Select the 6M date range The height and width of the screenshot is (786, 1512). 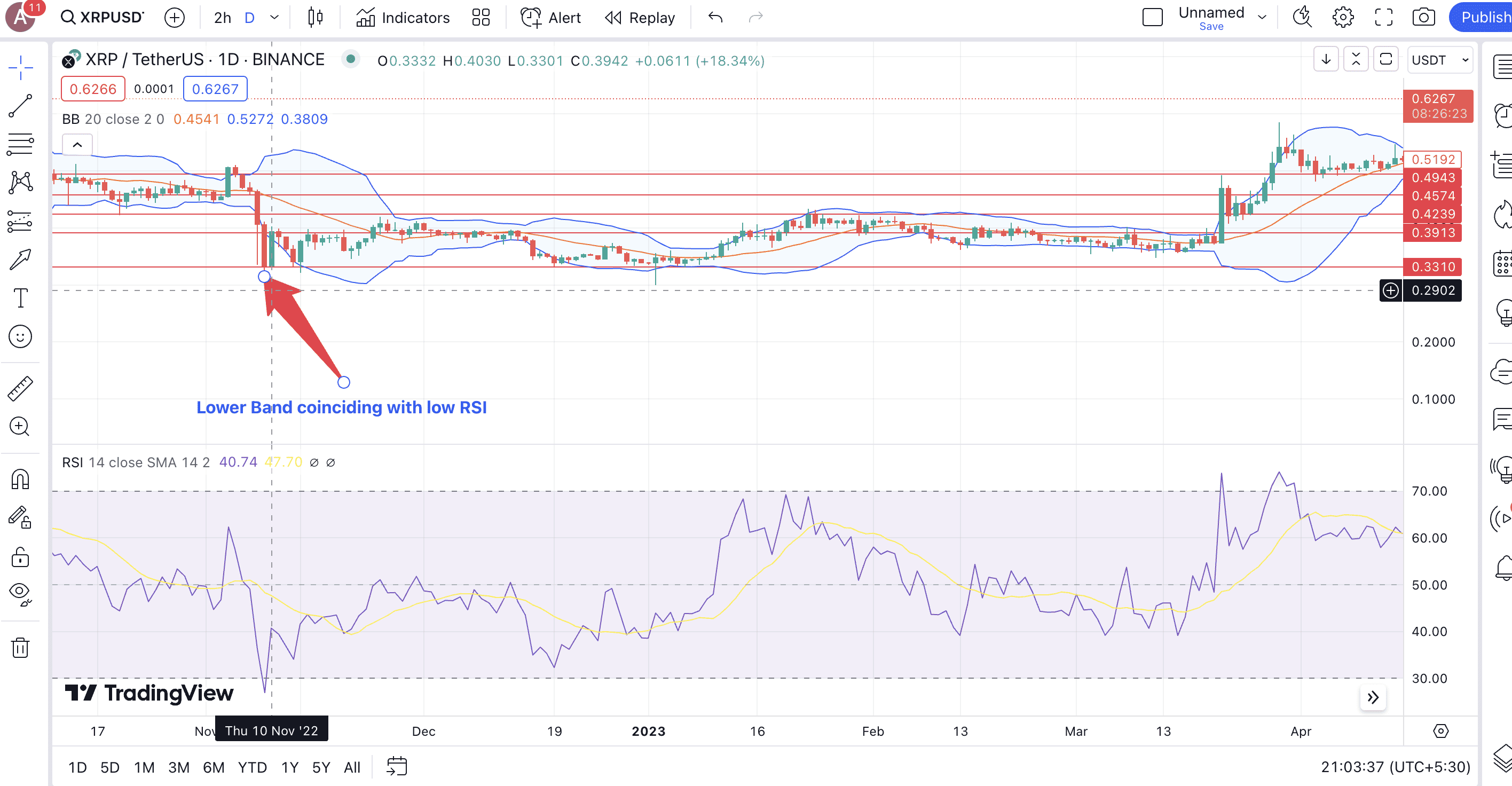pos(214,767)
